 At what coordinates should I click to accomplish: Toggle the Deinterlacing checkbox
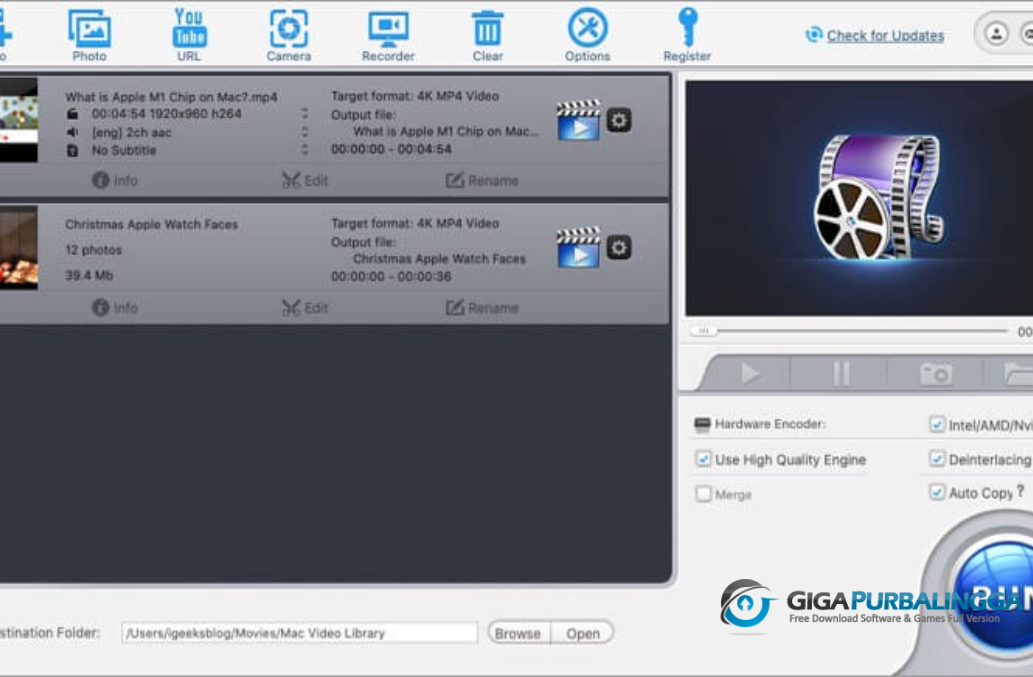click(936, 458)
